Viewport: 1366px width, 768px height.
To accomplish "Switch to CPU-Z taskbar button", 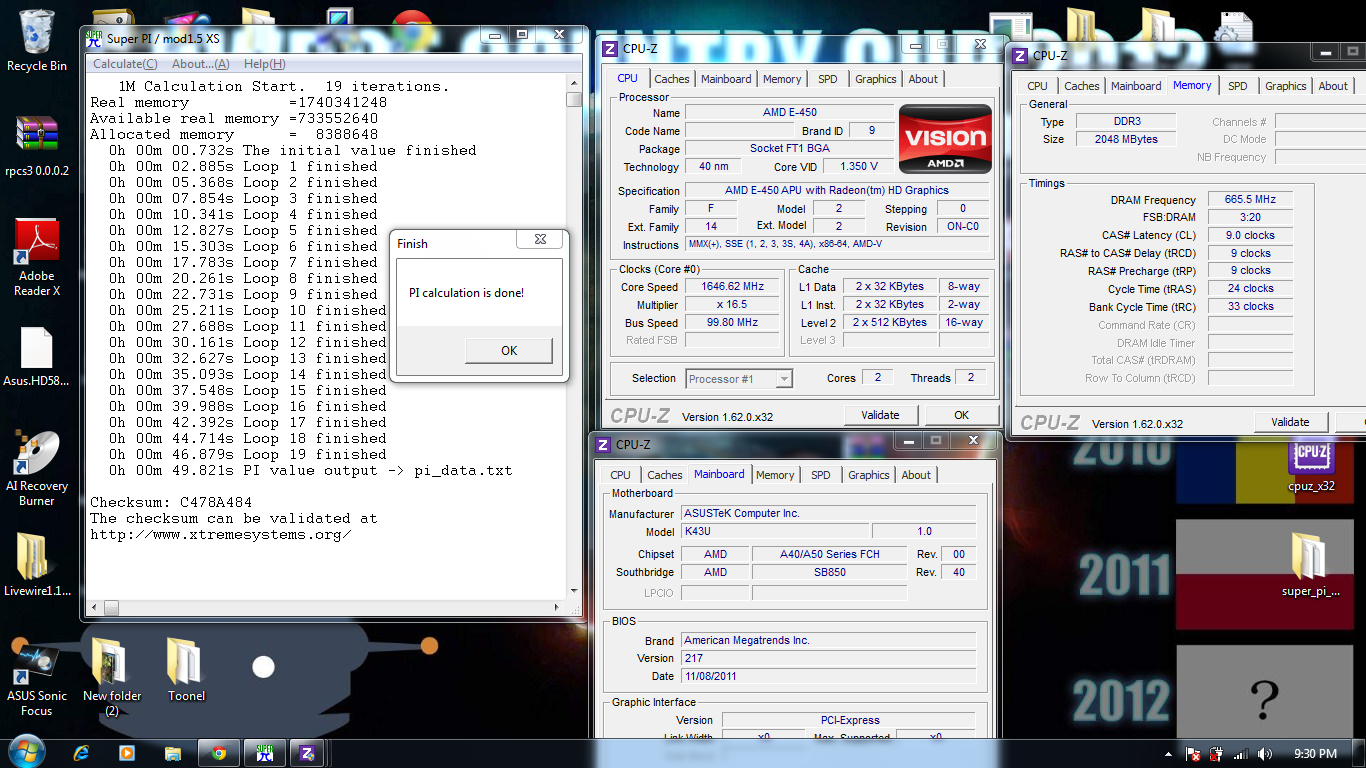I will click(x=309, y=753).
